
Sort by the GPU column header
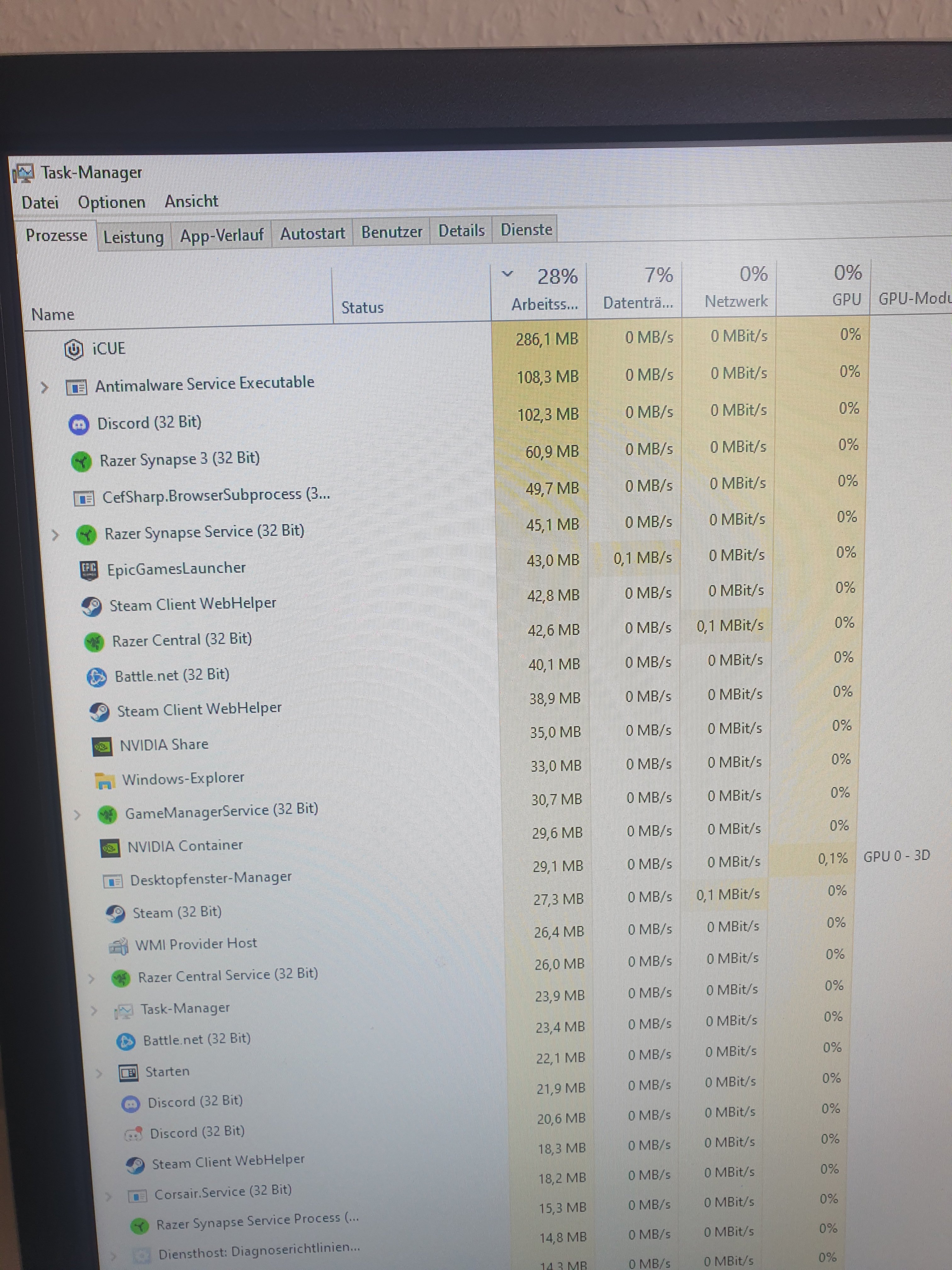[847, 299]
